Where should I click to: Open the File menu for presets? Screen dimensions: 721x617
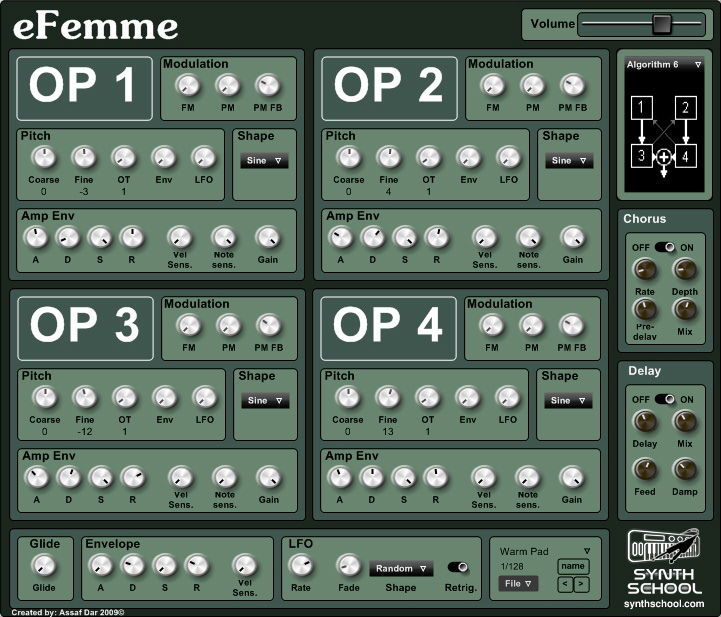519,583
